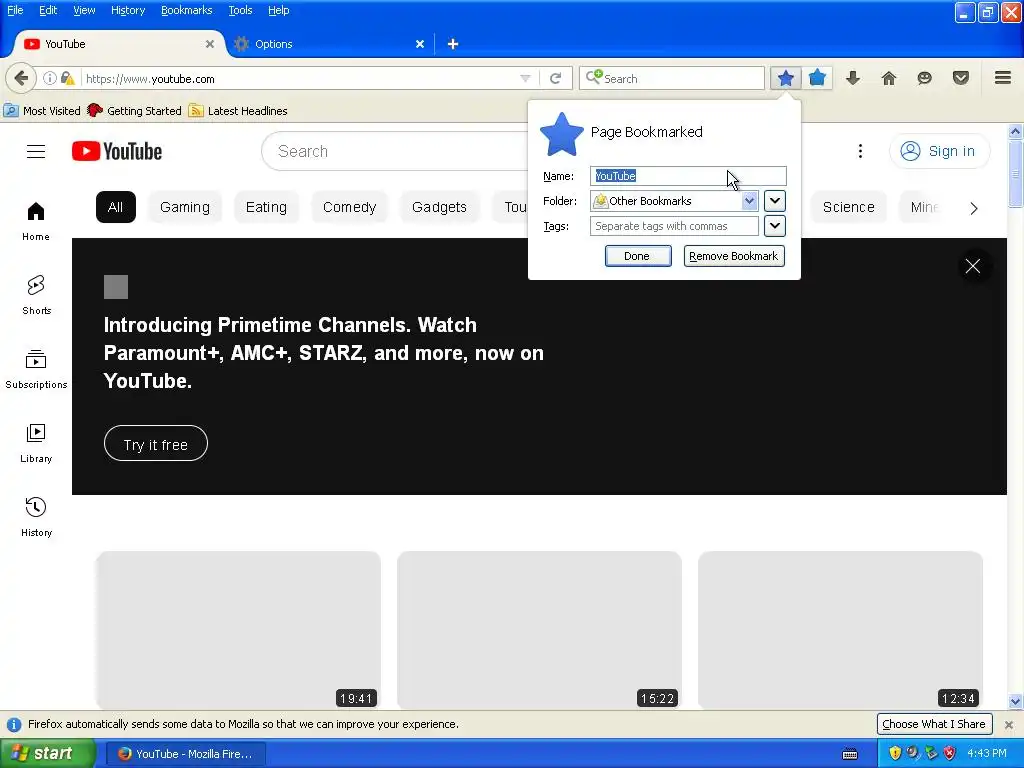Open YouTube settings three-dot menu

(x=860, y=152)
